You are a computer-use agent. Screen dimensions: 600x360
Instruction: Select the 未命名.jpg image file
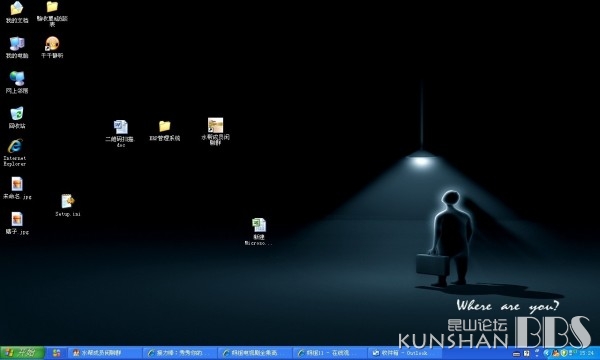coord(17,188)
